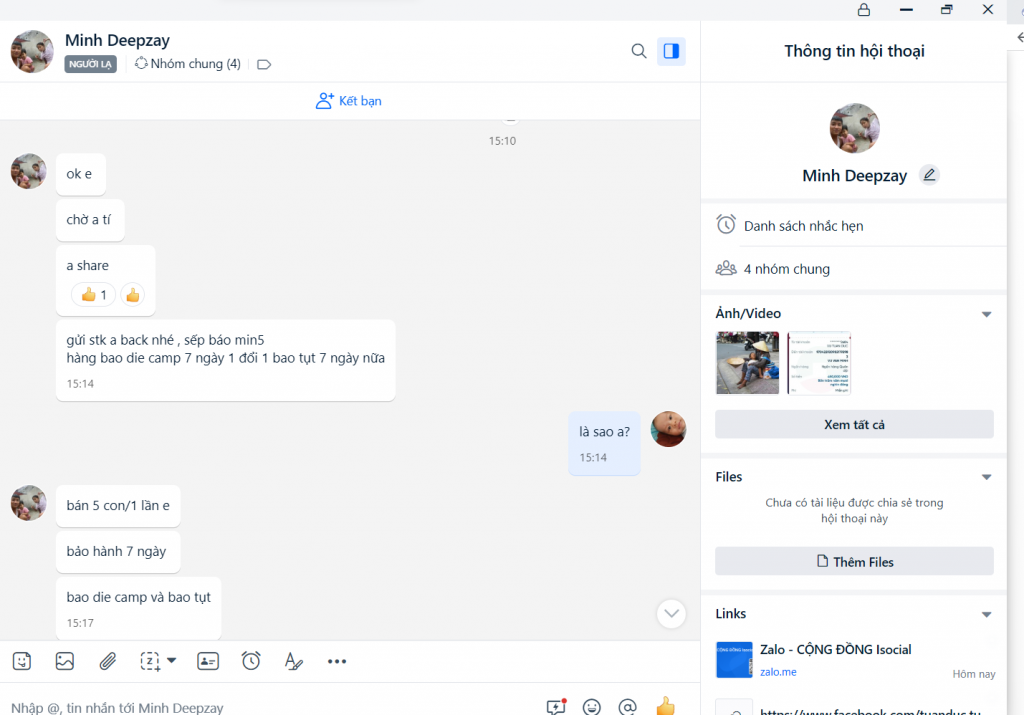This screenshot has width=1024, height=715.
Task: Send a thumbs up quick reaction
Action: click(x=665, y=706)
